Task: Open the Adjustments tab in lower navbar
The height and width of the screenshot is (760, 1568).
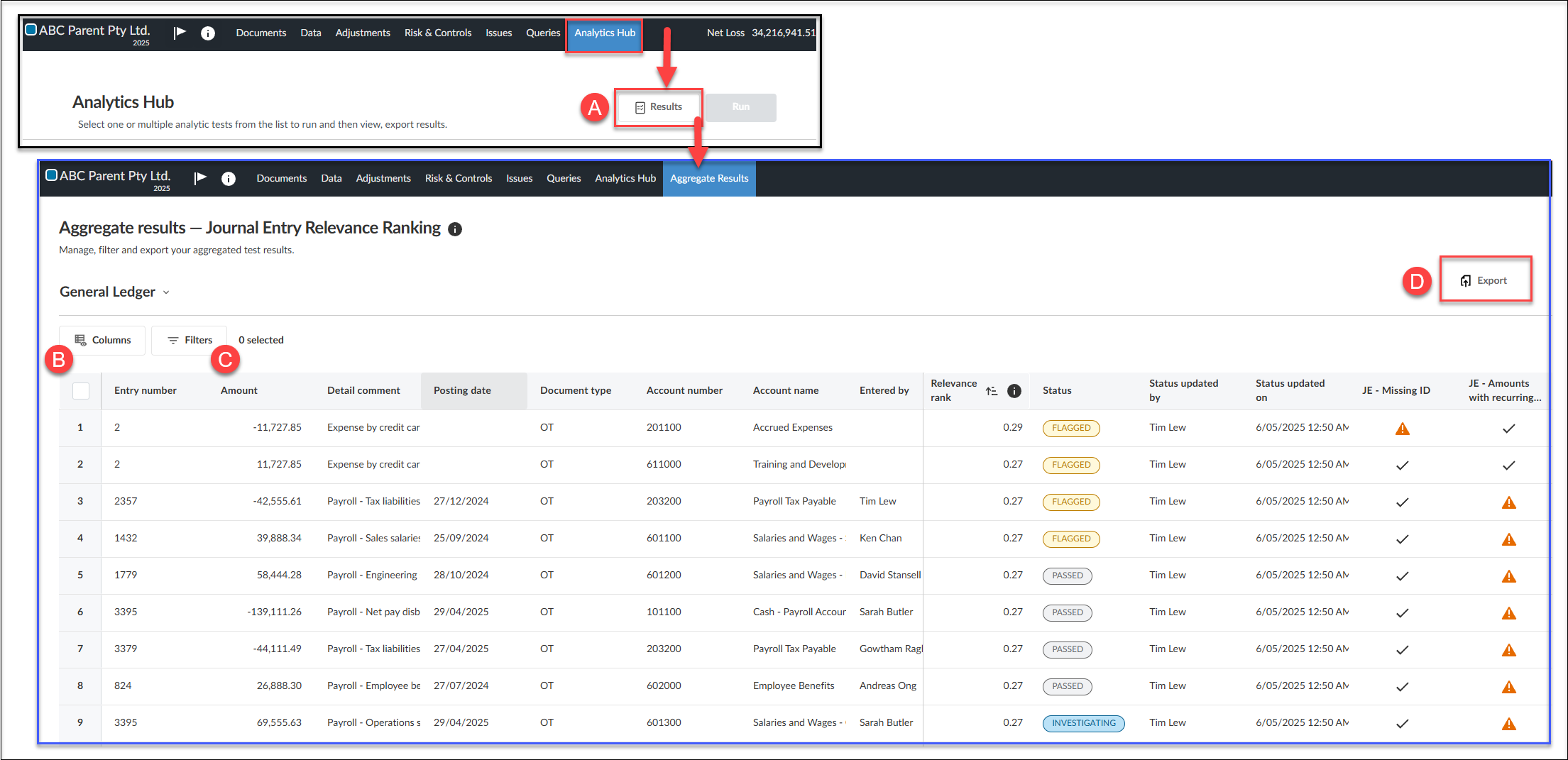Action: click(383, 179)
